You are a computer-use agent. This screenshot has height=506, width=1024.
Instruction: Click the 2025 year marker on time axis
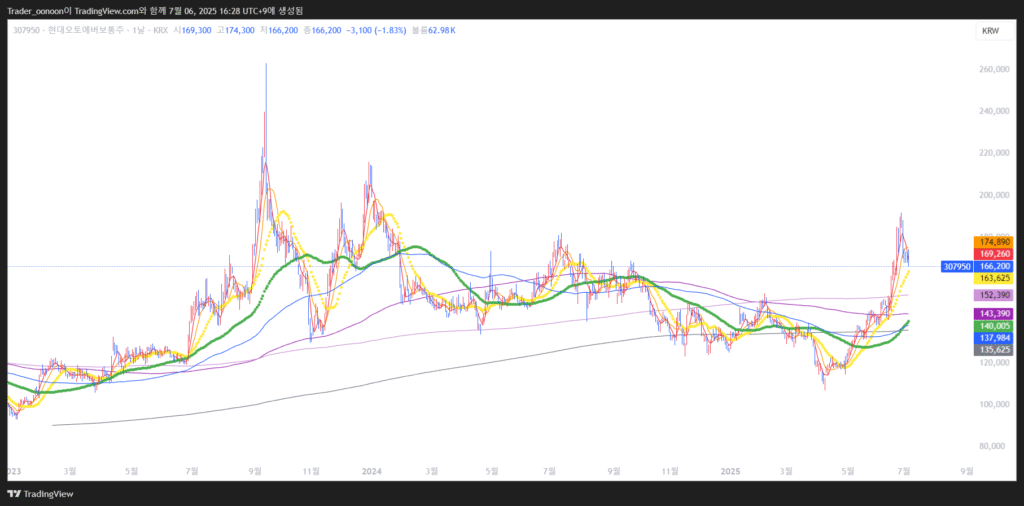[730, 469]
